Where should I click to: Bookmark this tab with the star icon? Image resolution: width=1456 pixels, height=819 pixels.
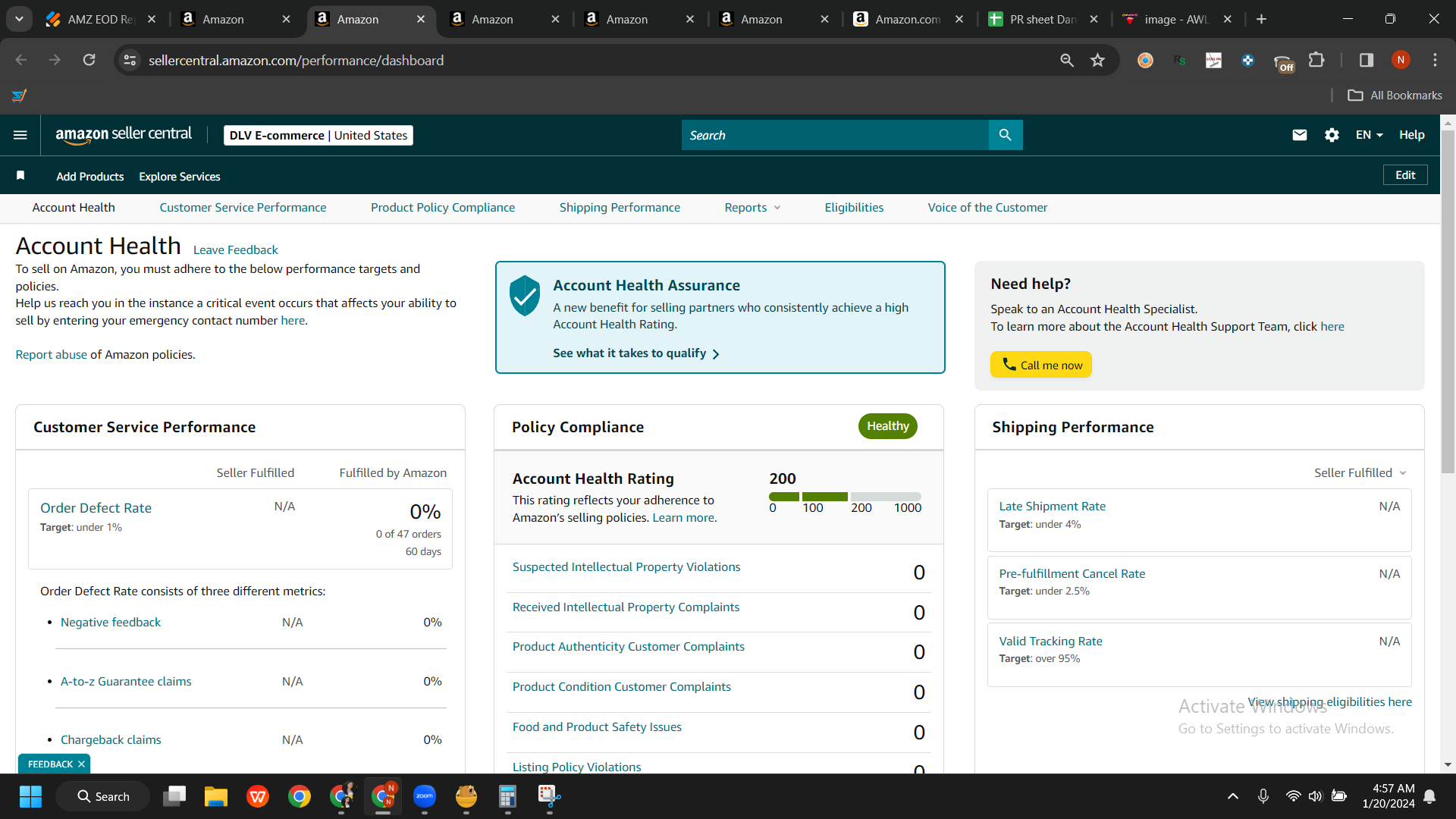tap(1097, 60)
